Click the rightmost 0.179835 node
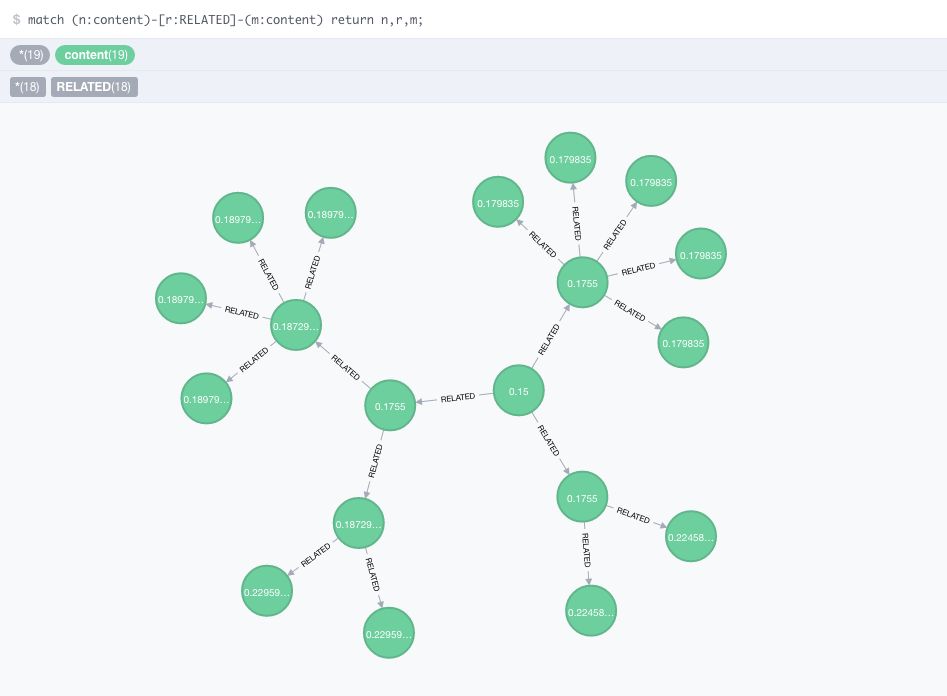 point(701,253)
